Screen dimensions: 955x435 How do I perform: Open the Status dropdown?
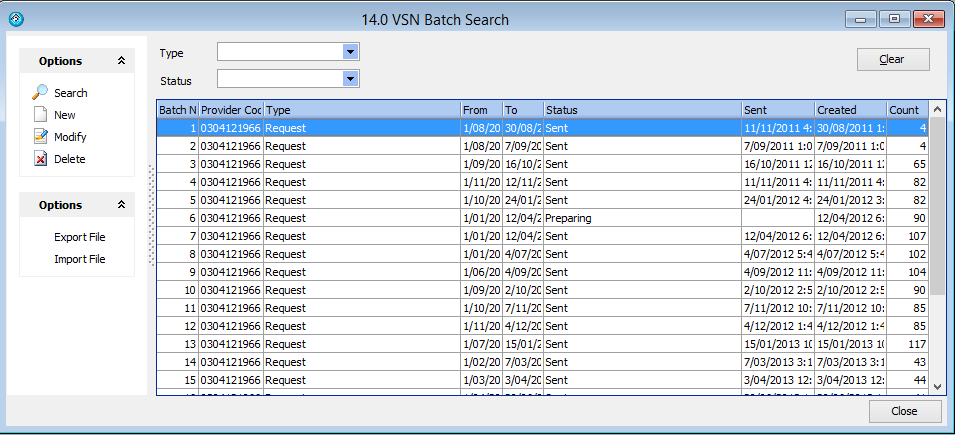[350, 79]
